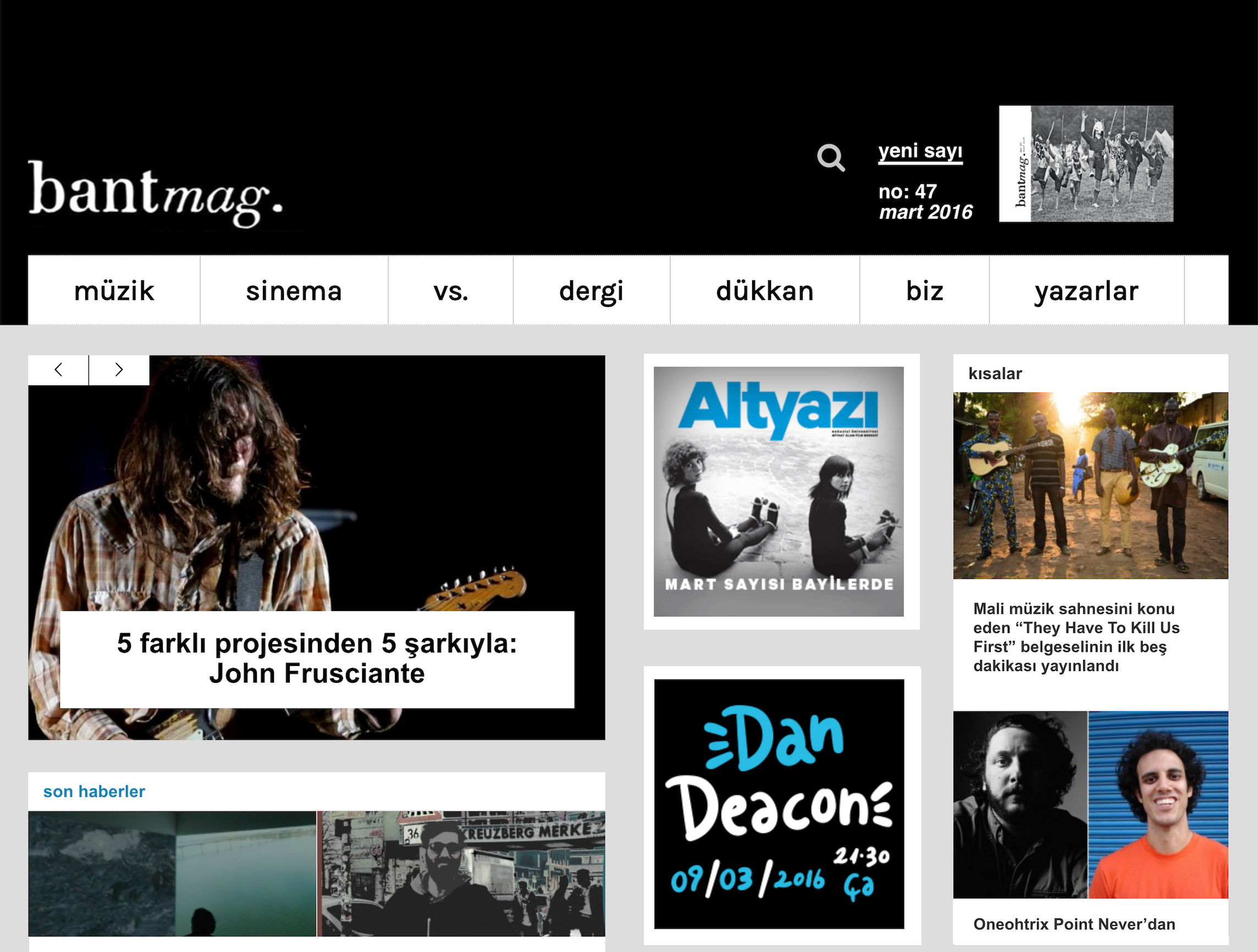This screenshot has height=952, width=1258.
Task: Open the Mali musicians photo
Action: click(1091, 486)
